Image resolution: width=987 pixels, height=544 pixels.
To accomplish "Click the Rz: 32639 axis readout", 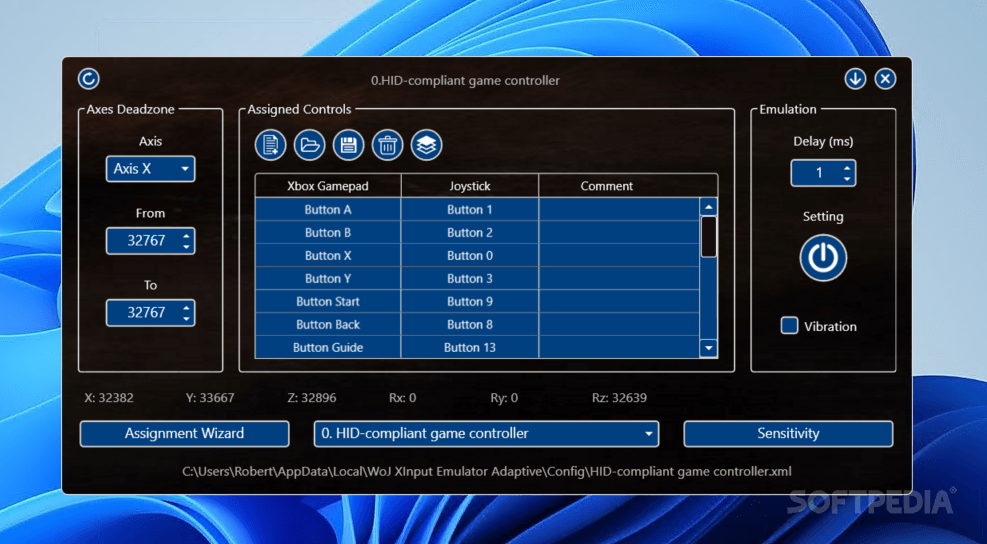I will (x=619, y=398).
